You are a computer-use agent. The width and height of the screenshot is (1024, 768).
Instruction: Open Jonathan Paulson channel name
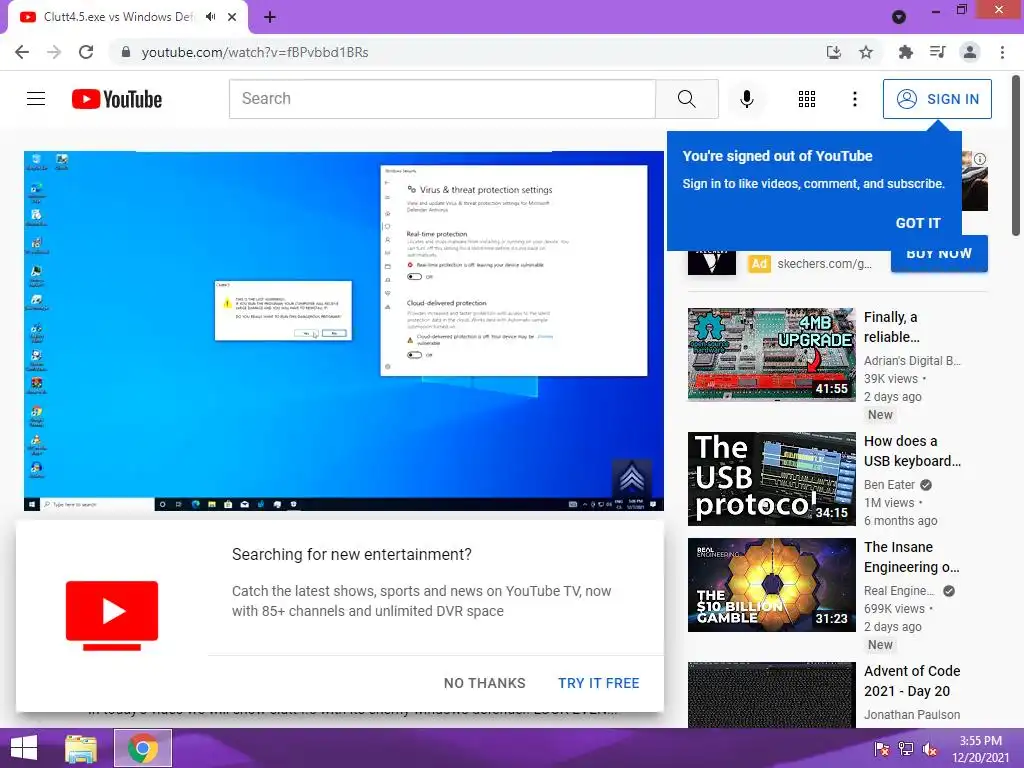tap(912, 714)
